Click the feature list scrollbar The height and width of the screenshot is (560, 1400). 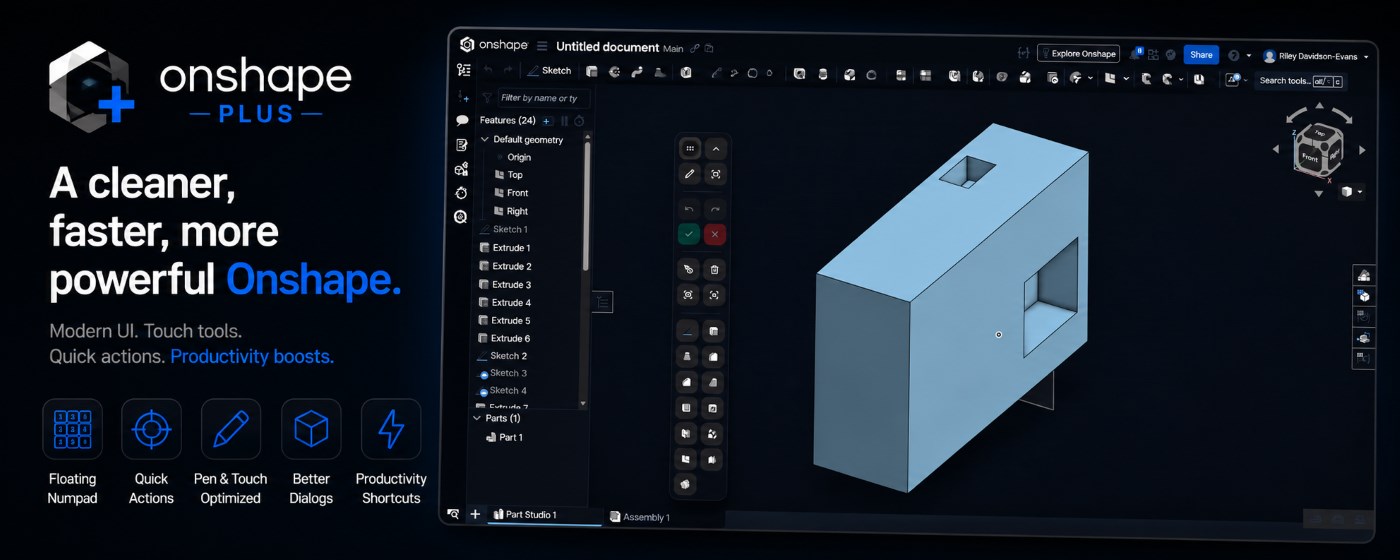coord(586,205)
